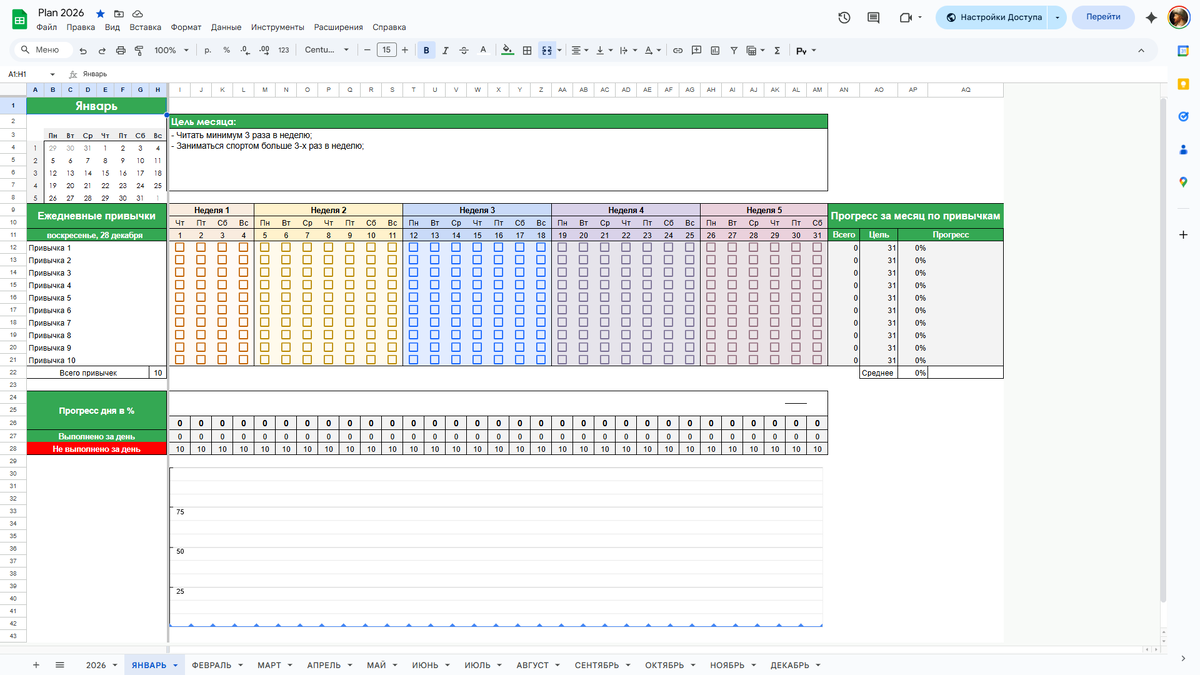Open the fill color bucket
Viewport: 1200px width, 675px height.
507,50
